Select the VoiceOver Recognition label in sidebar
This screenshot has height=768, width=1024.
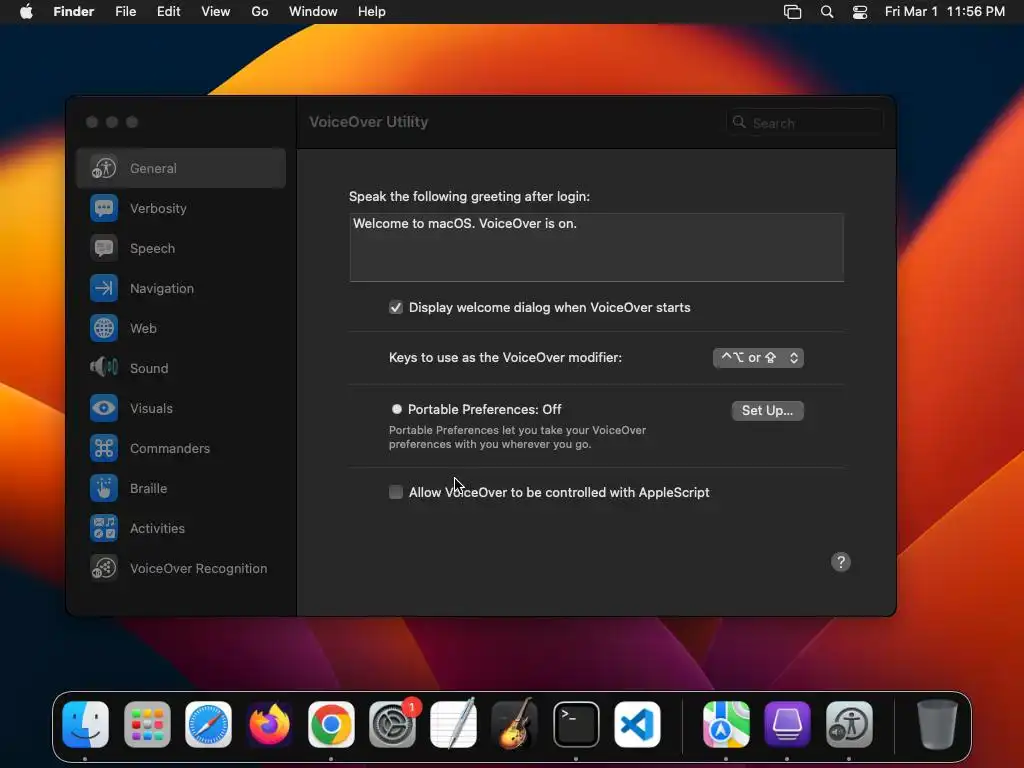click(199, 568)
